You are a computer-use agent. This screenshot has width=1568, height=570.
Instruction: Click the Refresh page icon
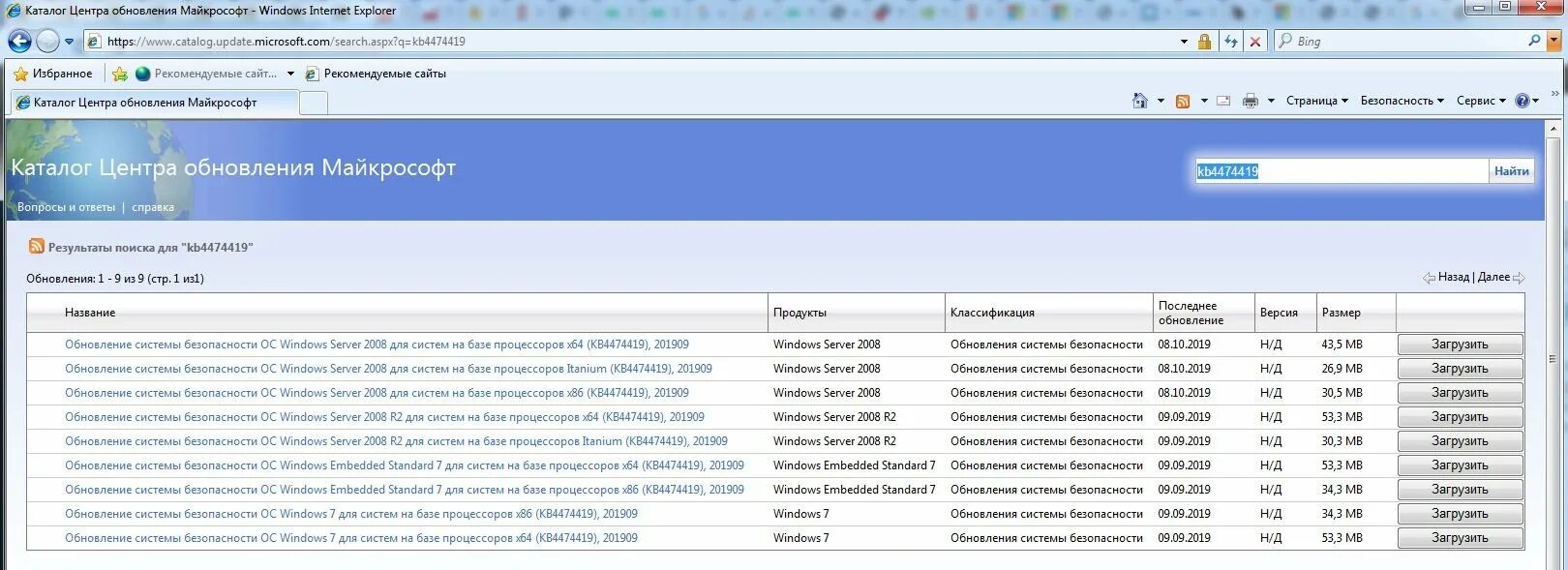1230,42
